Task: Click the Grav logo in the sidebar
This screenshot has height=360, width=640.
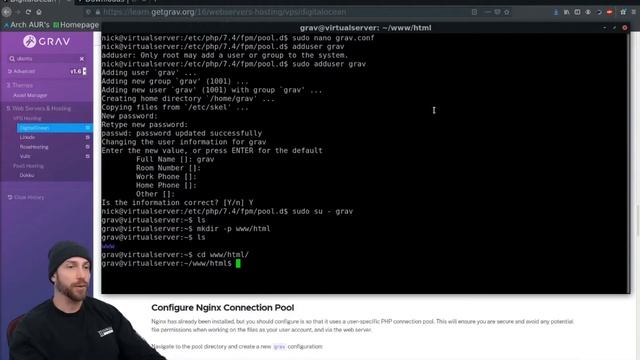Action: 47,41
